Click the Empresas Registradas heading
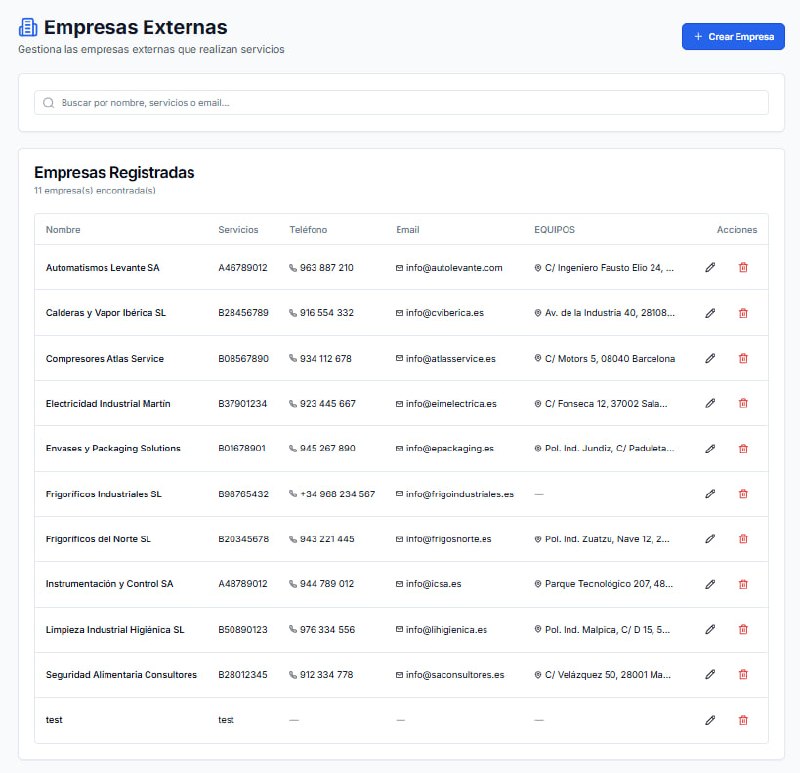Screen dimensions: 800x773 [114, 172]
